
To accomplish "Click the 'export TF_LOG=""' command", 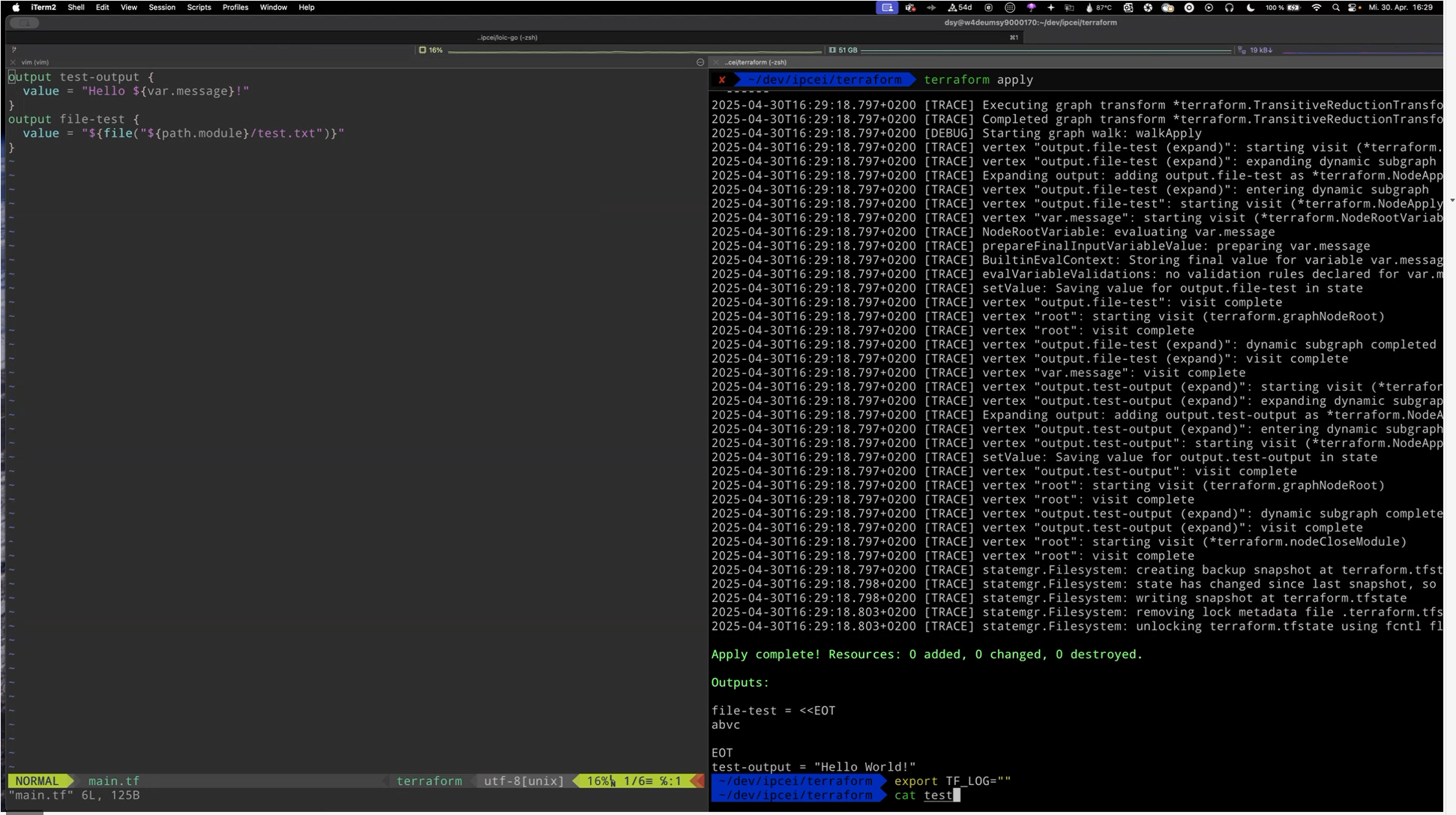I will point(952,781).
